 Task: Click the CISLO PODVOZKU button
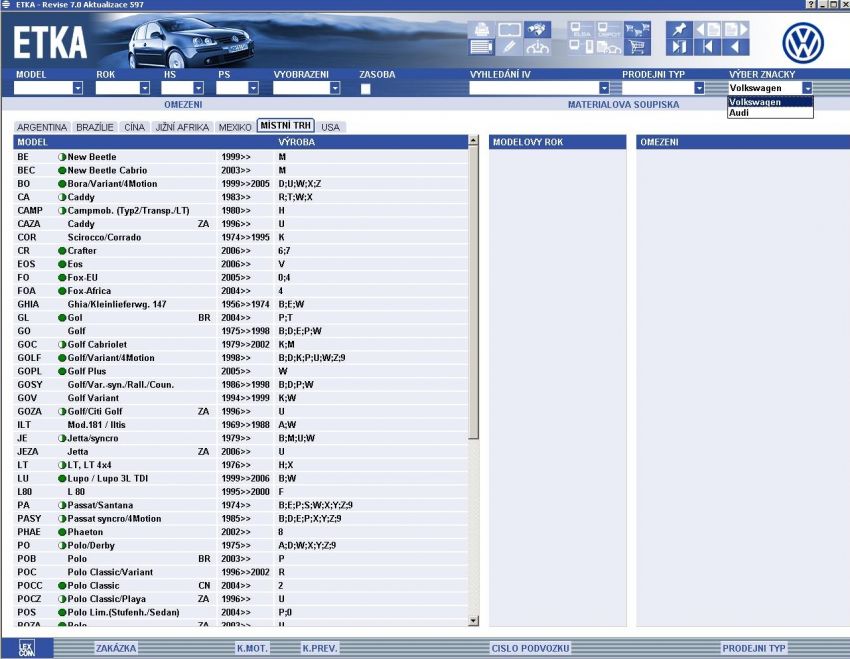530,648
